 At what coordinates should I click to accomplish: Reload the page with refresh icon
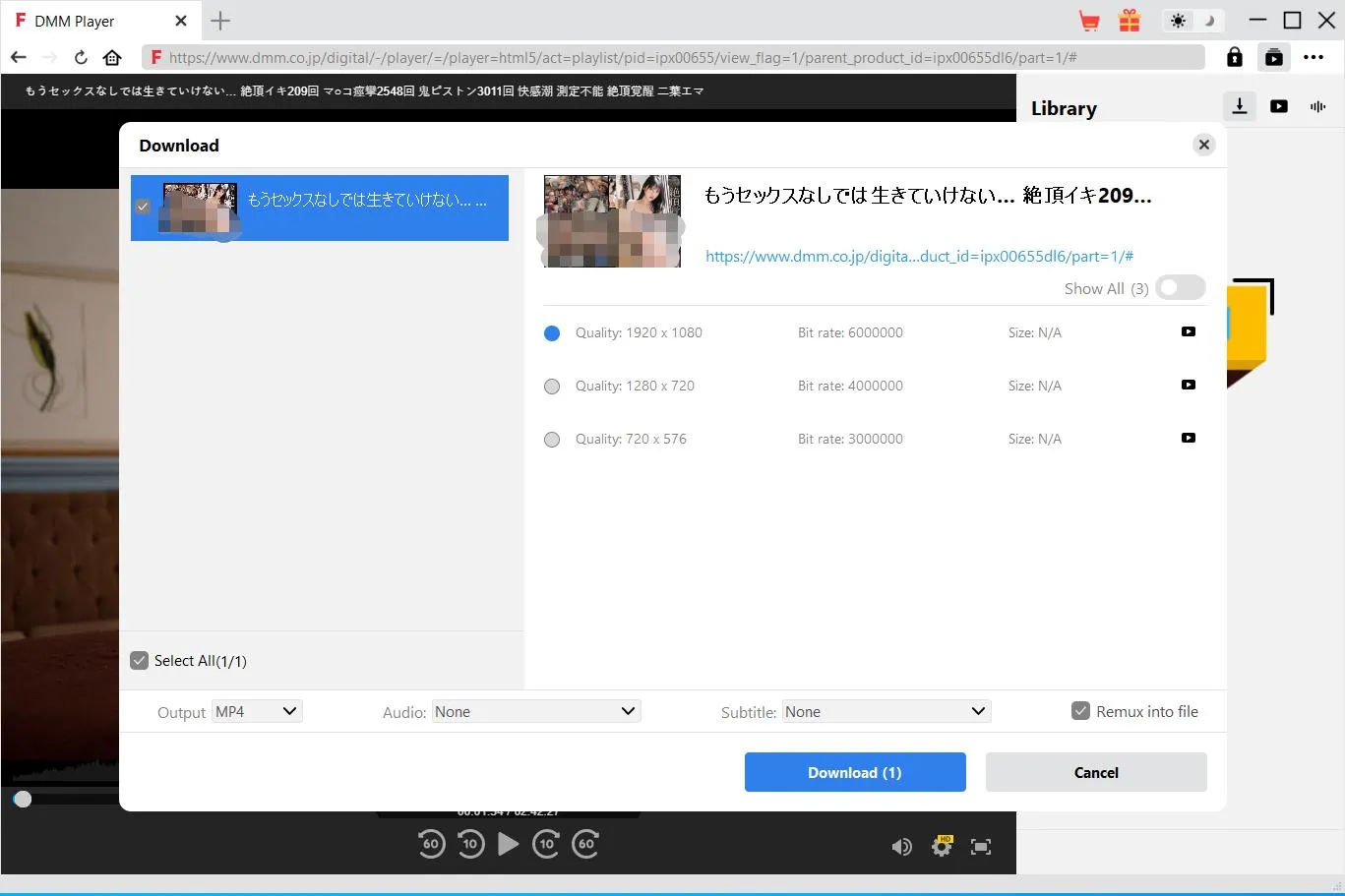pos(81,57)
